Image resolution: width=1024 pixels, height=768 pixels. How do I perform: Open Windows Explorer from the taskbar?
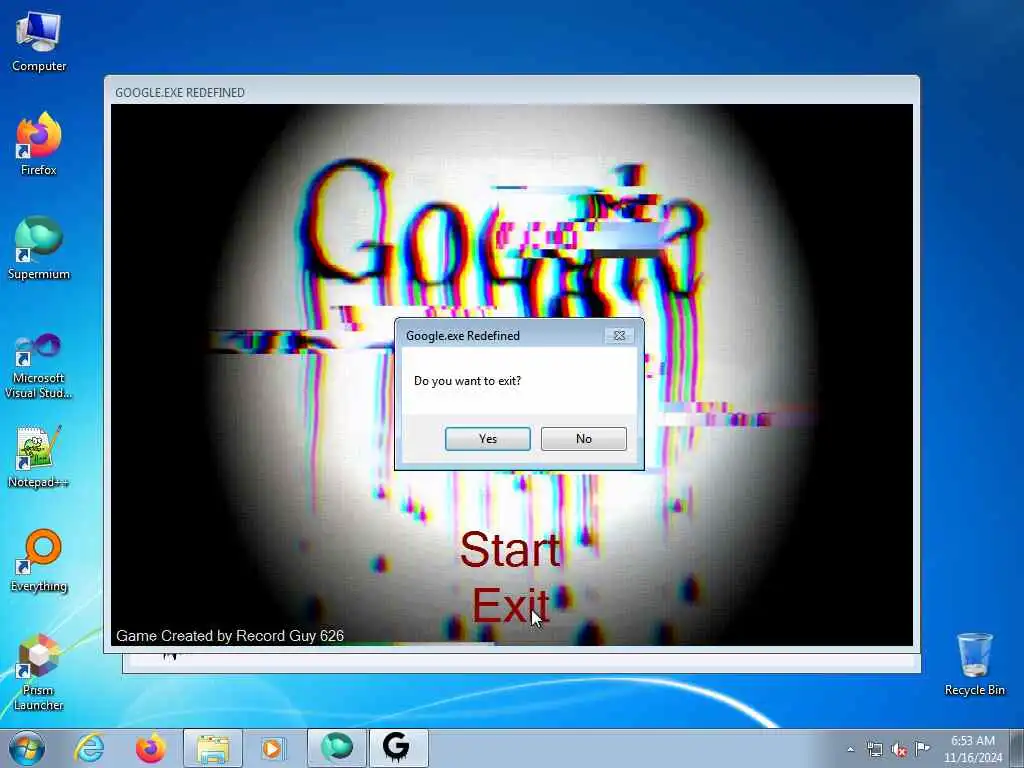[x=212, y=748]
